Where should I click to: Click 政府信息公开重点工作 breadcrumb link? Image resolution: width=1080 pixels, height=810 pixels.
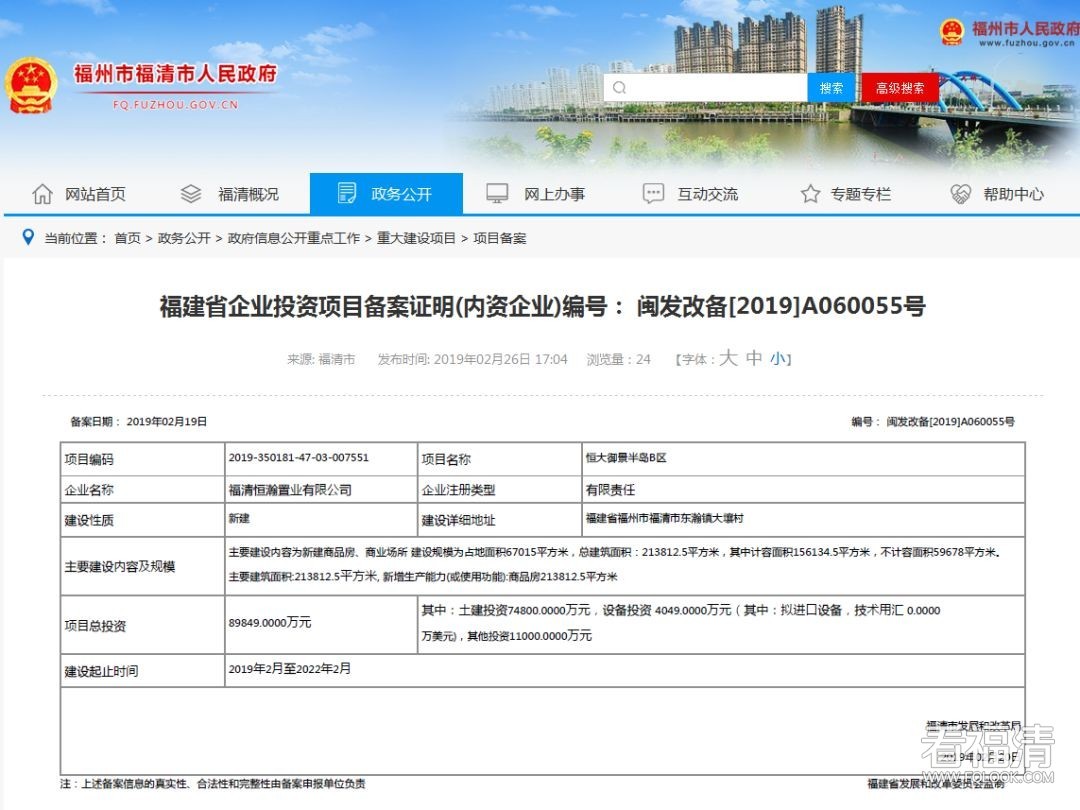click(293, 238)
